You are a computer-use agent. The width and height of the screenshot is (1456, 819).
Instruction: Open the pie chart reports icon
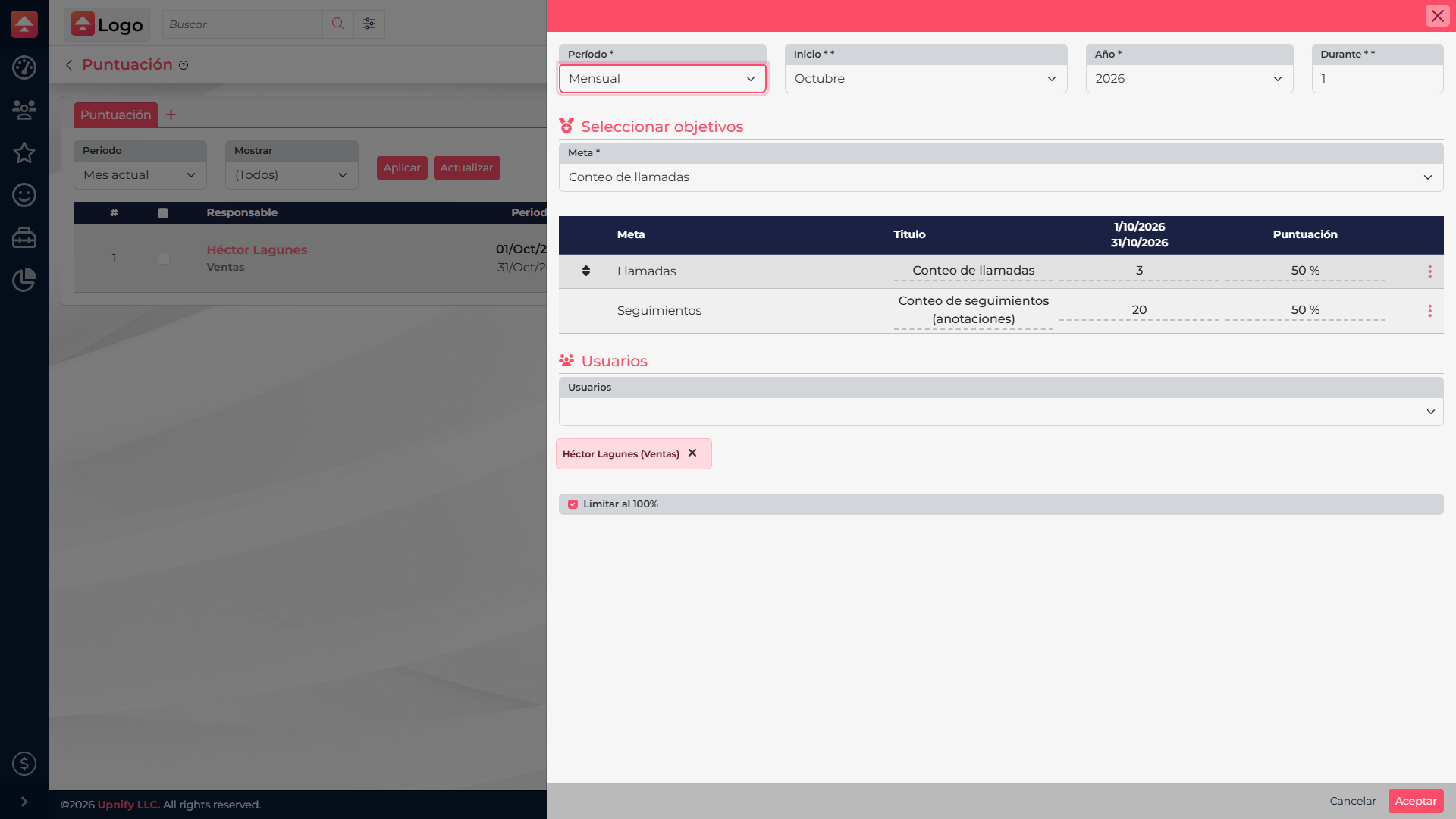click(x=24, y=280)
